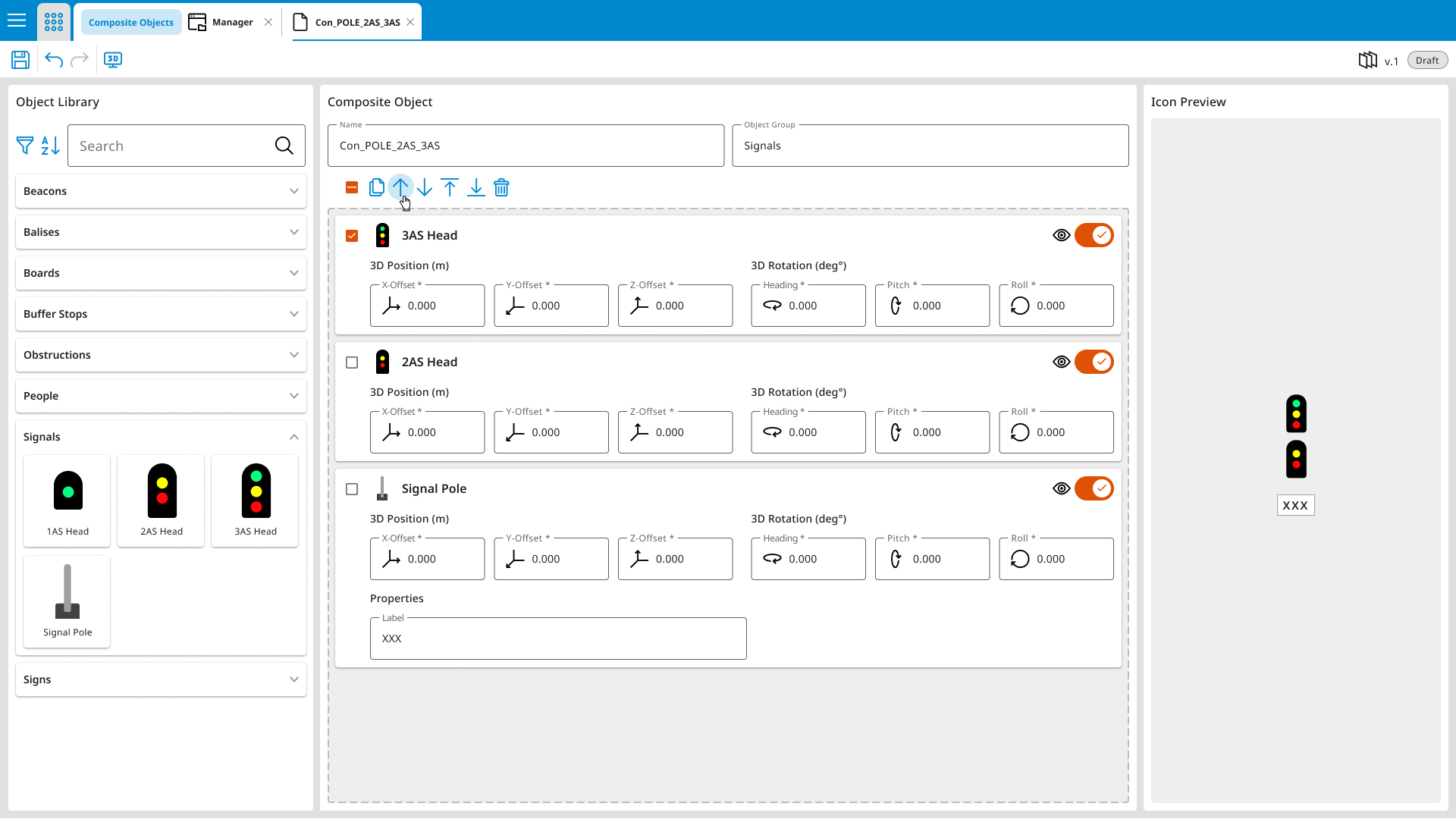The height and width of the screenshot is (819, 1456).
Task: Move selected item to top
Action: point(450,188)
